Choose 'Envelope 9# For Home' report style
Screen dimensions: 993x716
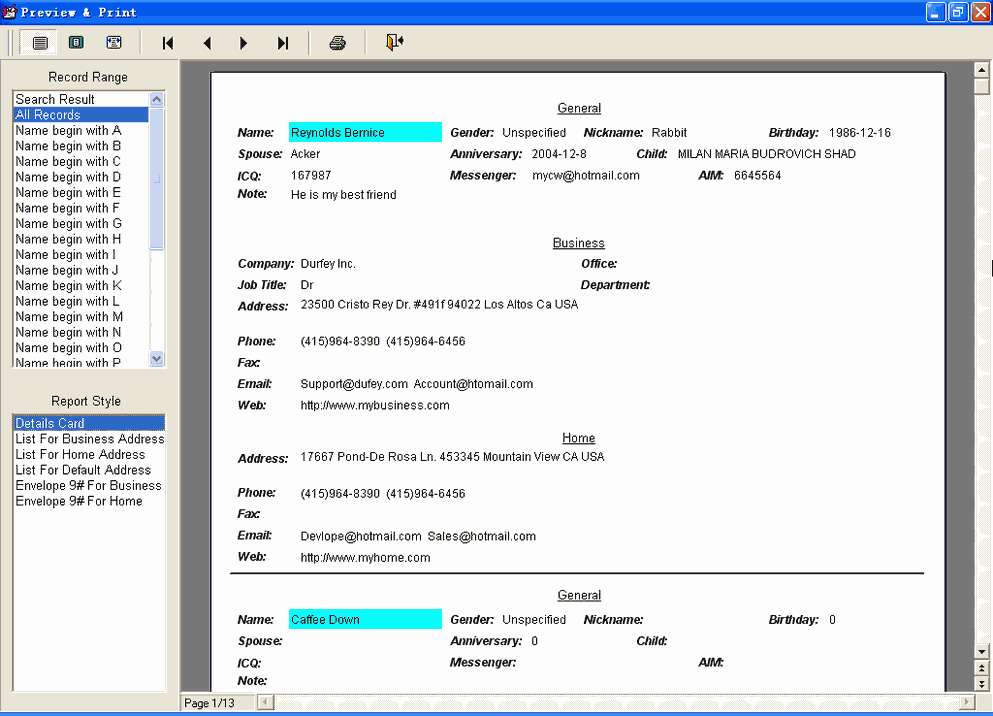78,500
